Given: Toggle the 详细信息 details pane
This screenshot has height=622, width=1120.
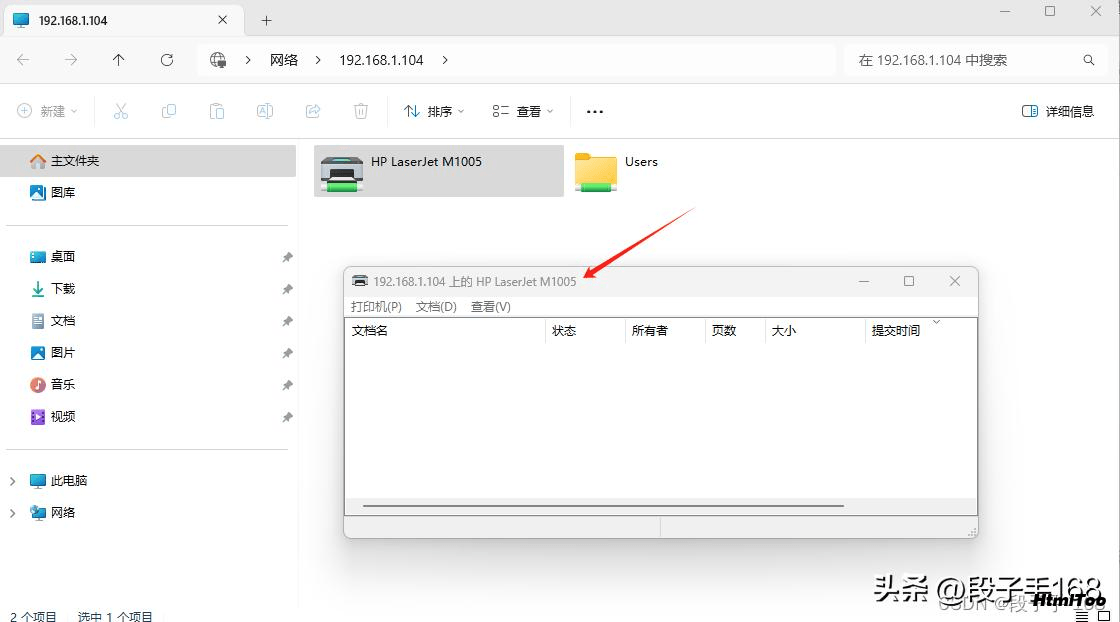Looking at the screenshot, I should pyautogui.click(x=1058, y=111).
